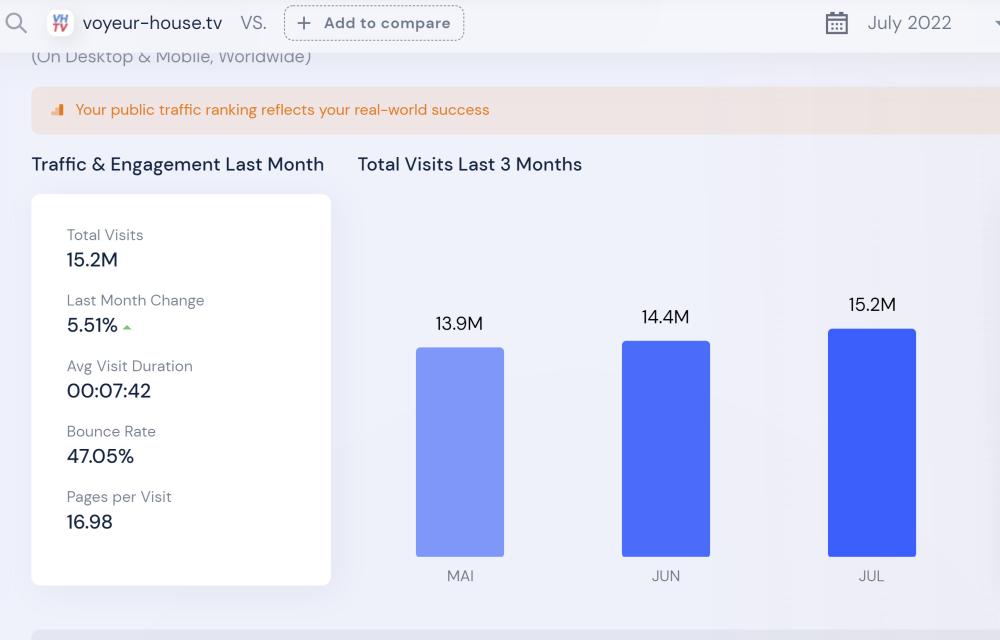This screenshot has height=640, width=1000.
Task: Open the July 2022 date selector
Action: coord(908,23)
